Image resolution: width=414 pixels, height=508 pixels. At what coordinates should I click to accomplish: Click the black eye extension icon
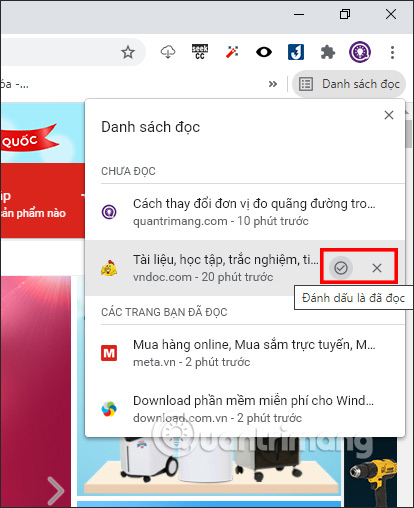264,52
